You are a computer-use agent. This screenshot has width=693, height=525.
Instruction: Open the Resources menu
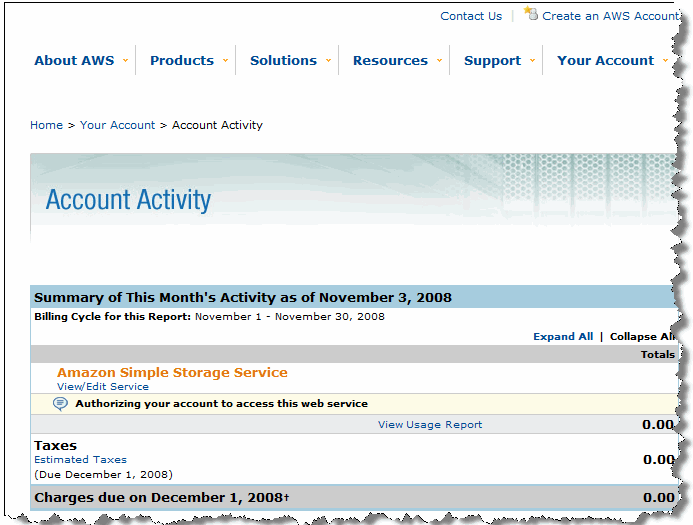tap(390, 60)
